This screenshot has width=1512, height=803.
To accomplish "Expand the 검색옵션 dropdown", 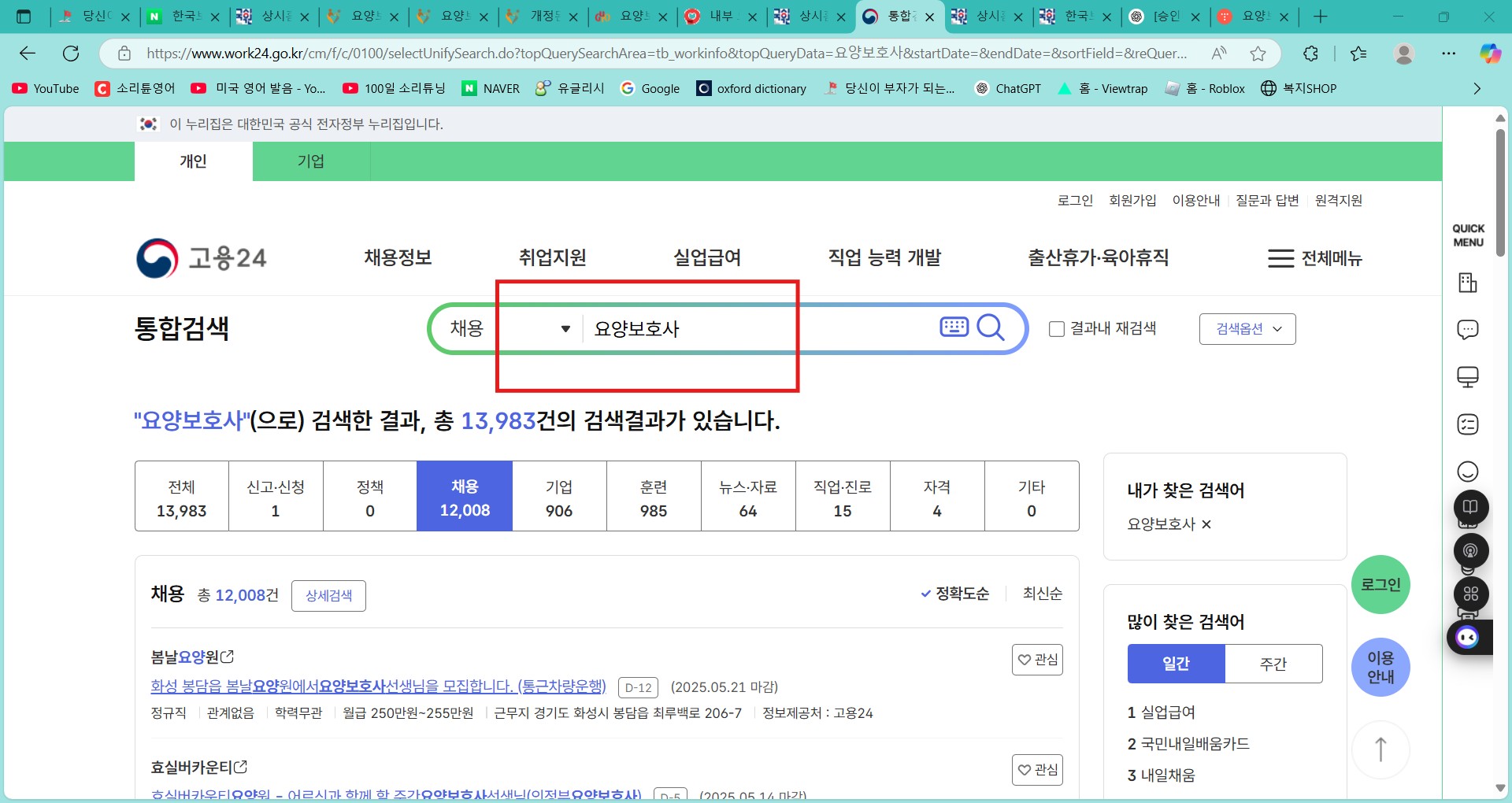I will (x=1247, y=328).
